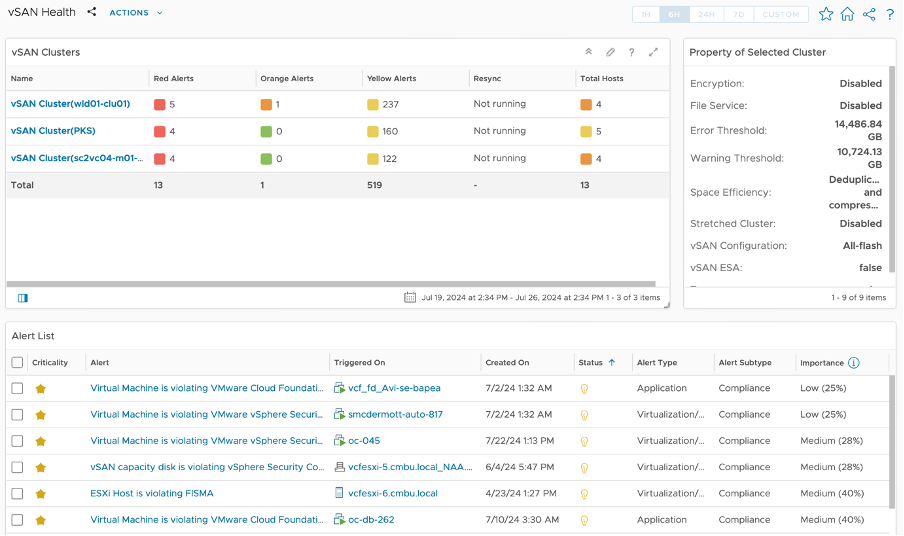The image size is (904, 536).
Task: Switch time range to 24H
Action: point(706,14)
